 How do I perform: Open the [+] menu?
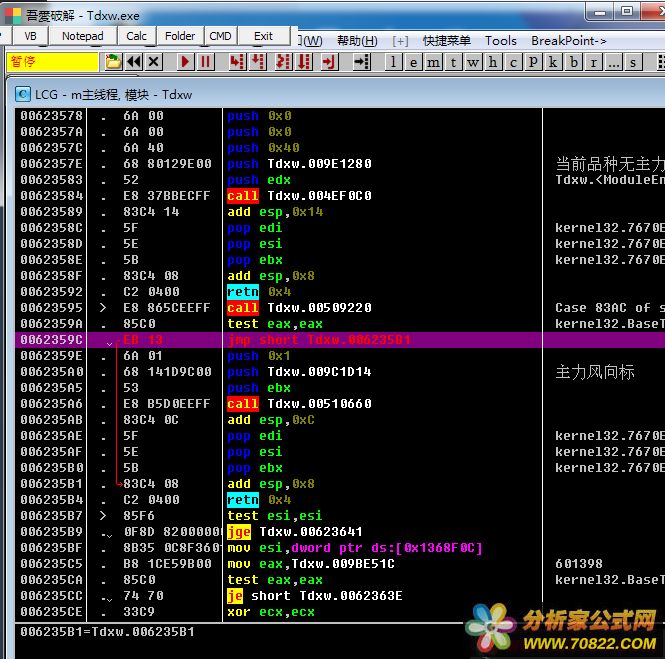tap(400, 41)
